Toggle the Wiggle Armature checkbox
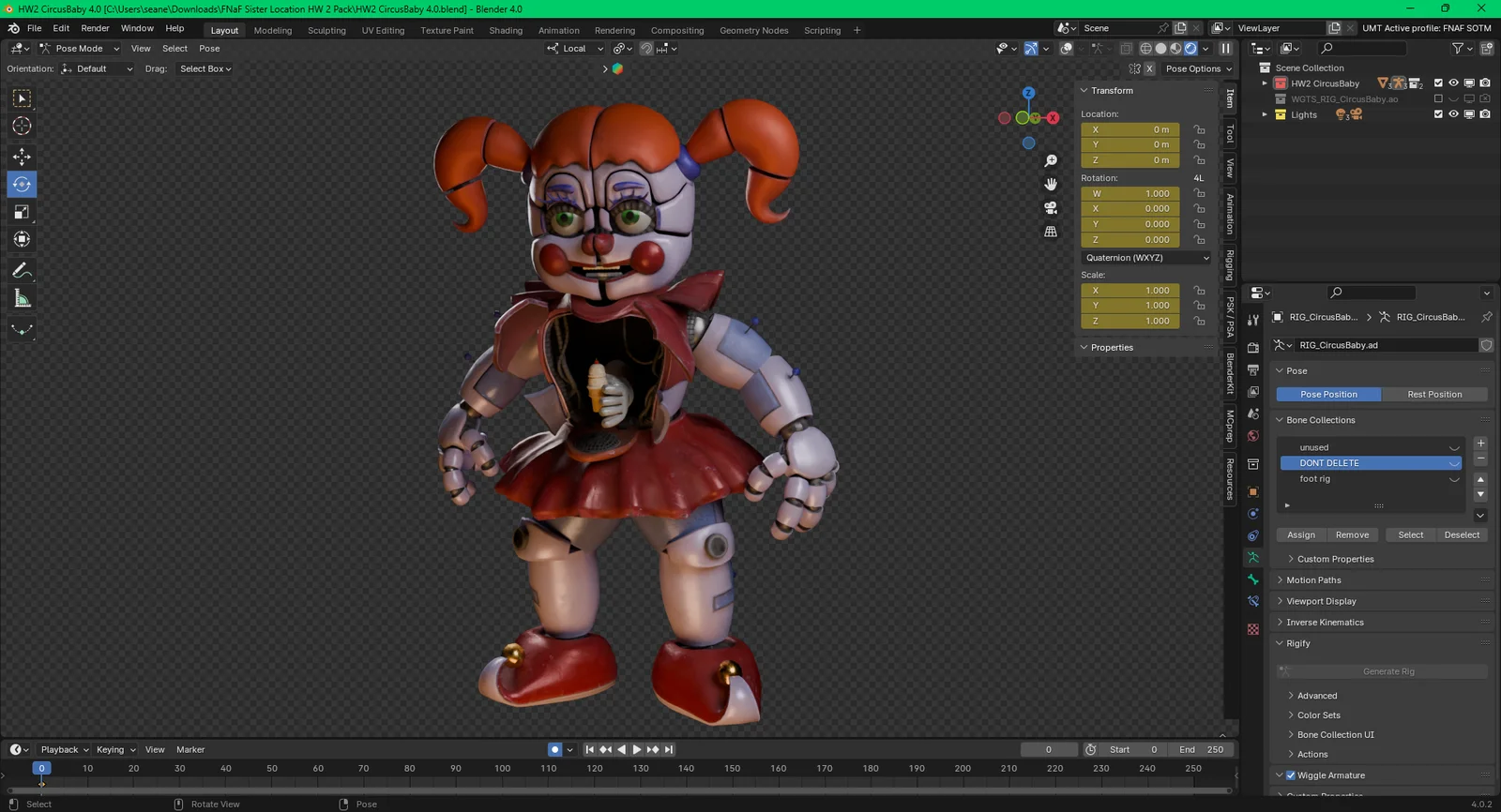This screenshot has height=812, width=1501. tap(1291, 775)
